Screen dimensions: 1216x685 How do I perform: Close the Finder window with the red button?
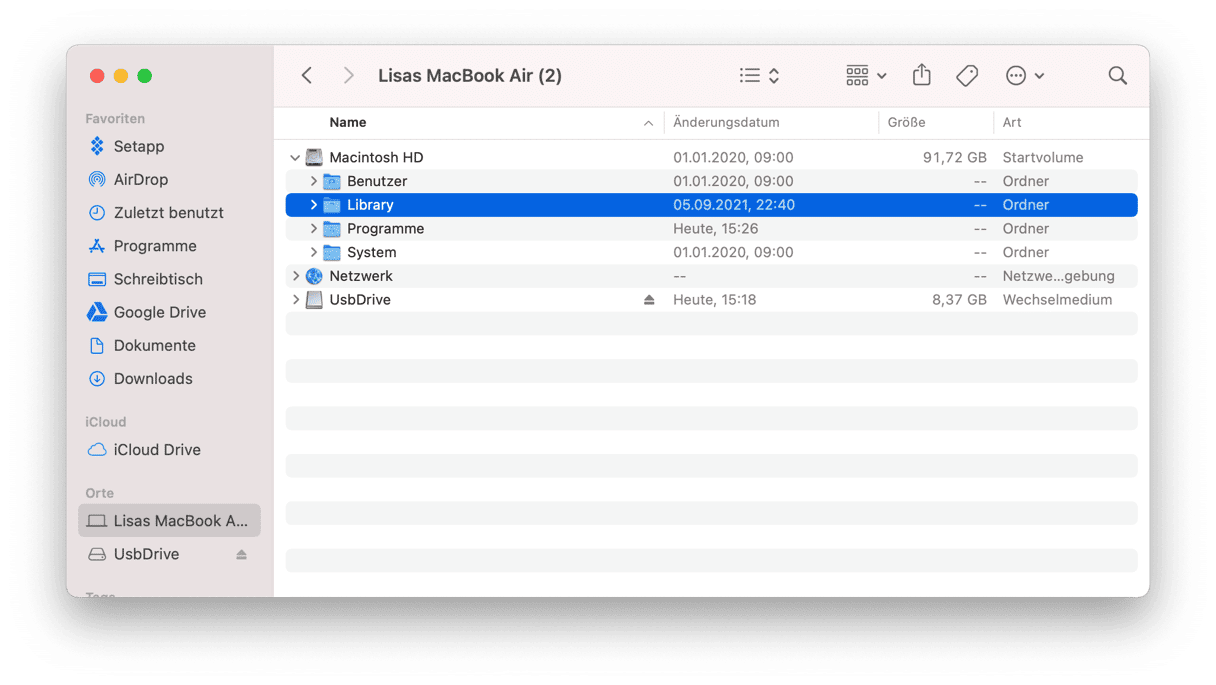(x=97, y=76)
